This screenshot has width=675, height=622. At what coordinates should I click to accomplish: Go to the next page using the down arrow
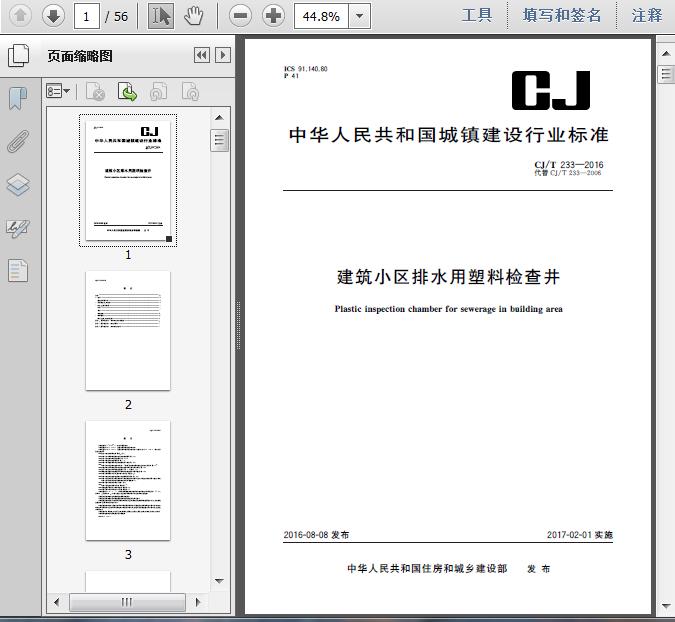(x=53, y=15)
